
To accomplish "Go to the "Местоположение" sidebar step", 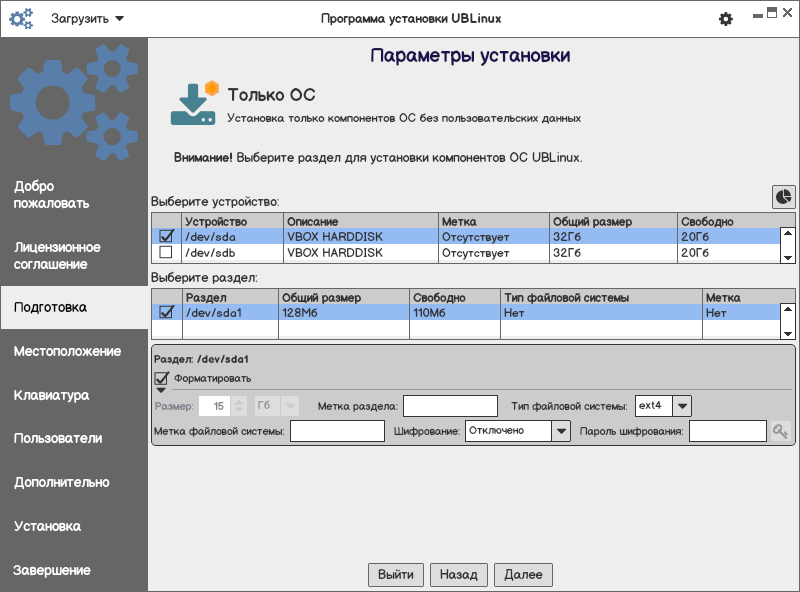I will pyautogui.click(x=67, y=352).
